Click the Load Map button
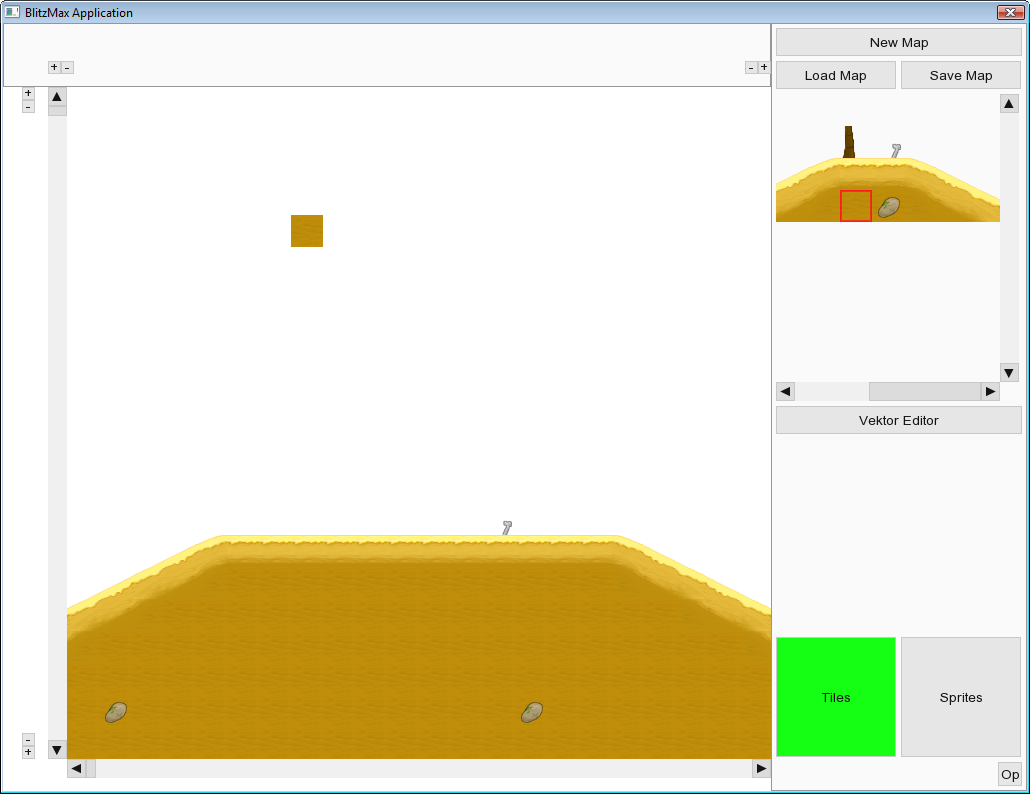The width and height of the screenshot is (1030, 794). 835,75
